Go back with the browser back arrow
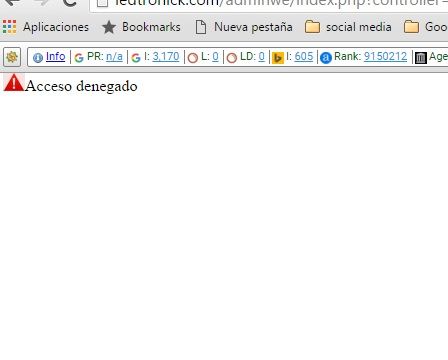 pyautogui.click(x=12, y=3)
